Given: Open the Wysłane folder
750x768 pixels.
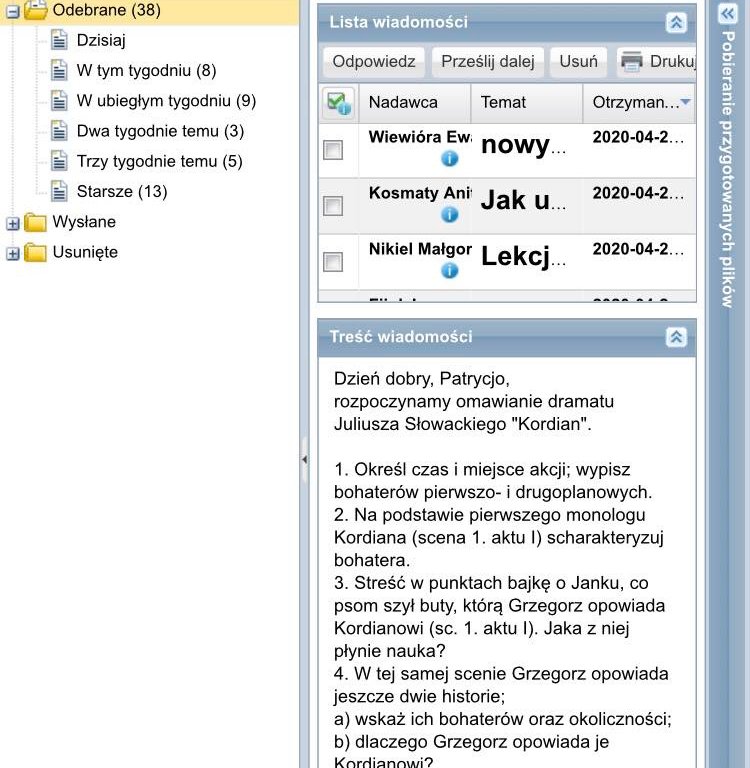Looking at the screenshot, I should point(84,222).
